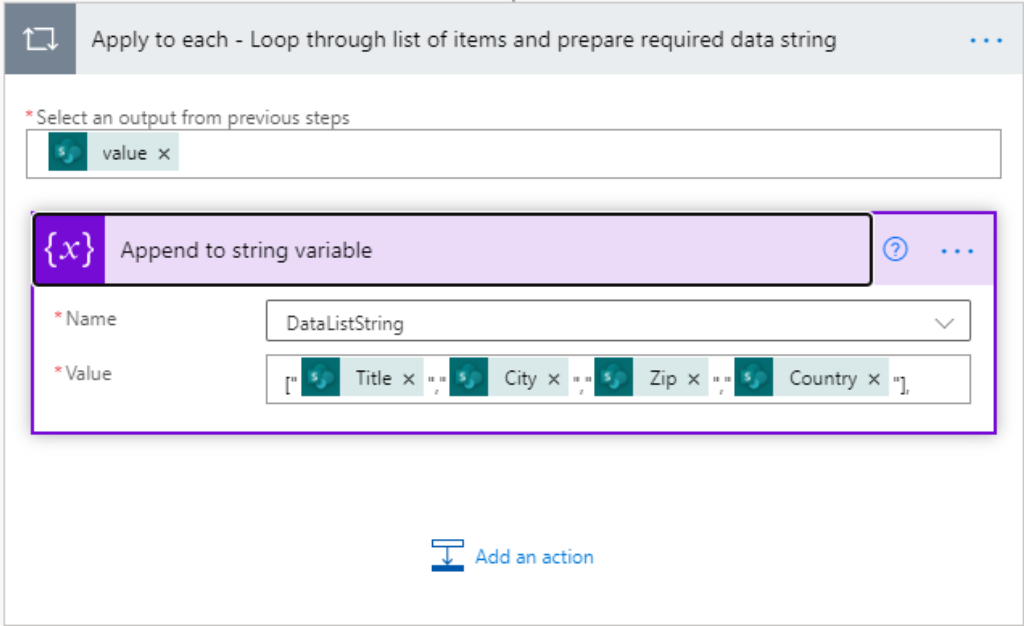Click SharePoint icon on Zip token

coord(614,379)
